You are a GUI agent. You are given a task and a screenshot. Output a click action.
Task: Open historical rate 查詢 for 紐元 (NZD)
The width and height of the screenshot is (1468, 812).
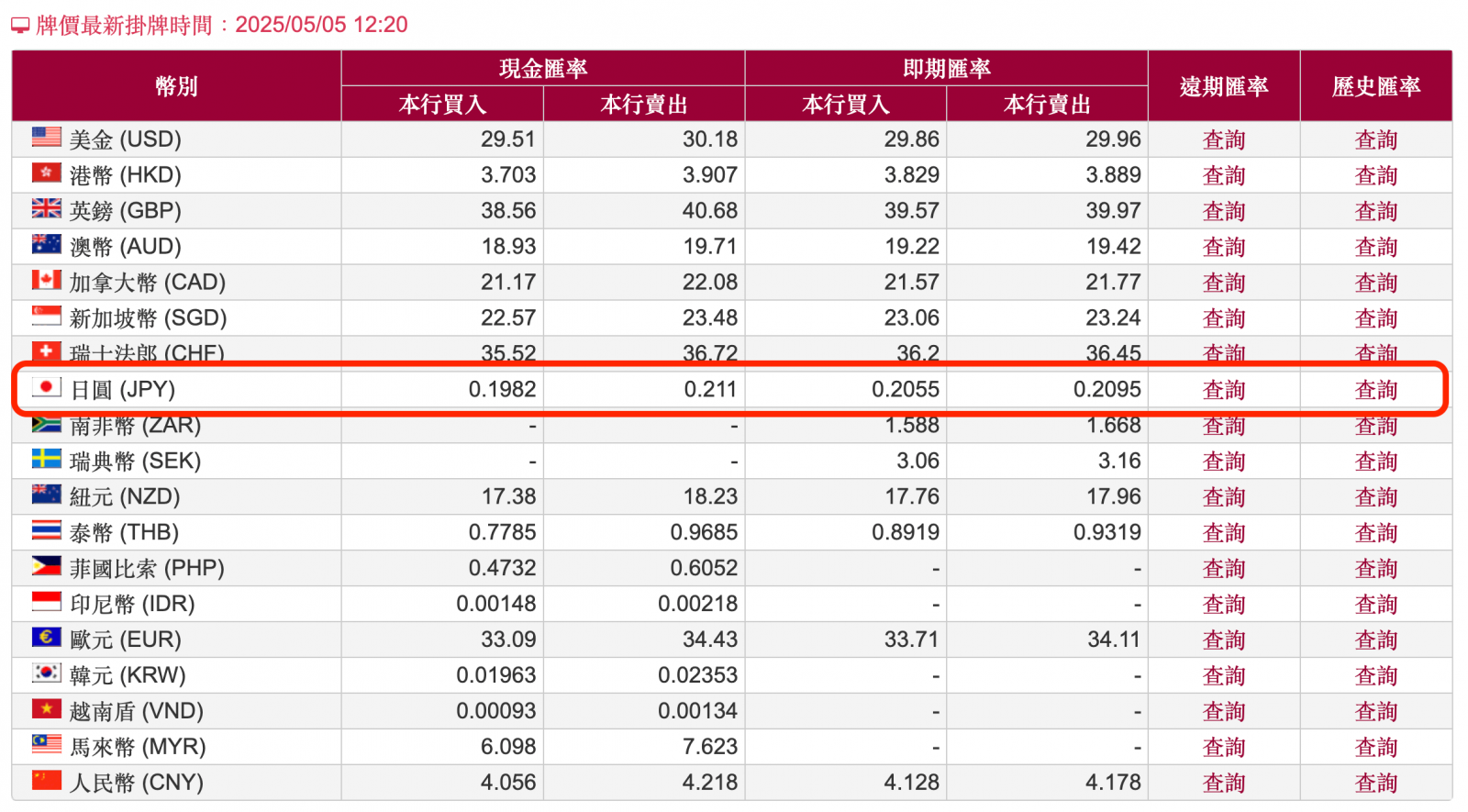click(1376, 496)
